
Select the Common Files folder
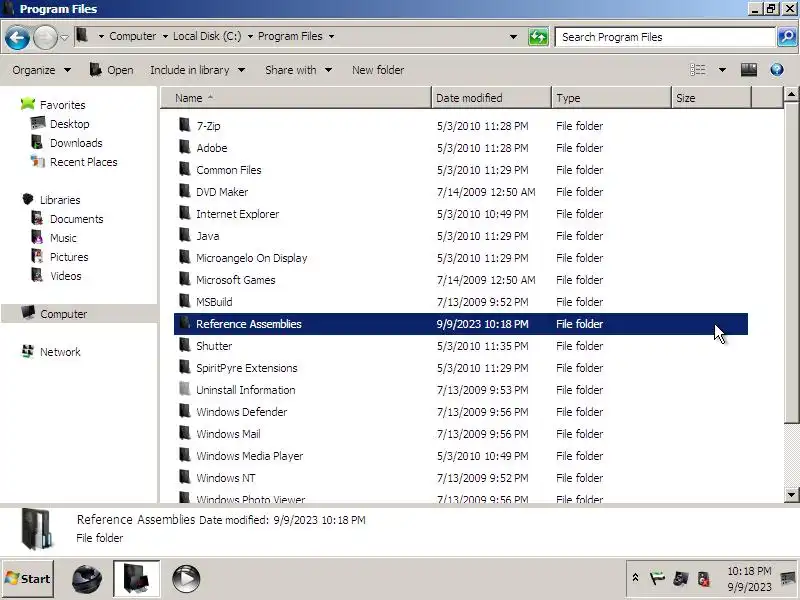pyautogui.click(x=461, y=170)
